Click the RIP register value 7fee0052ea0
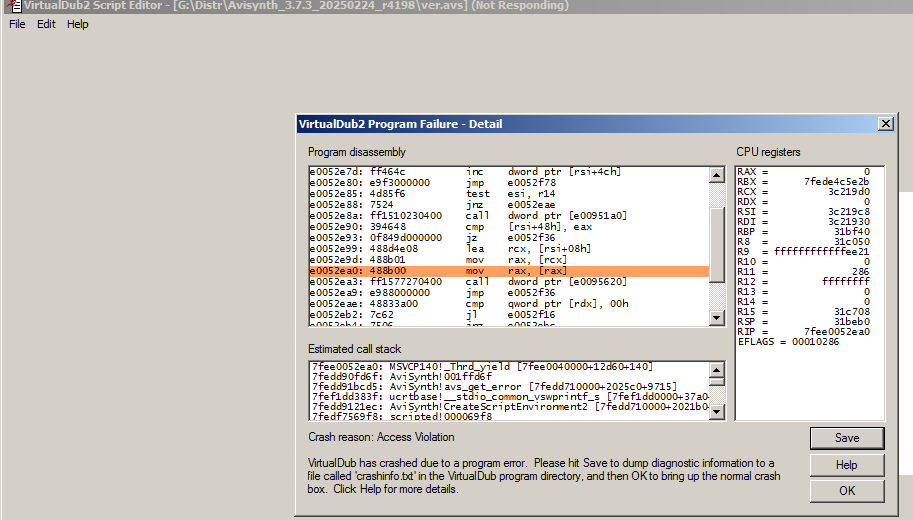The width and height of the screenshot is (913, 520). [837, 331]
